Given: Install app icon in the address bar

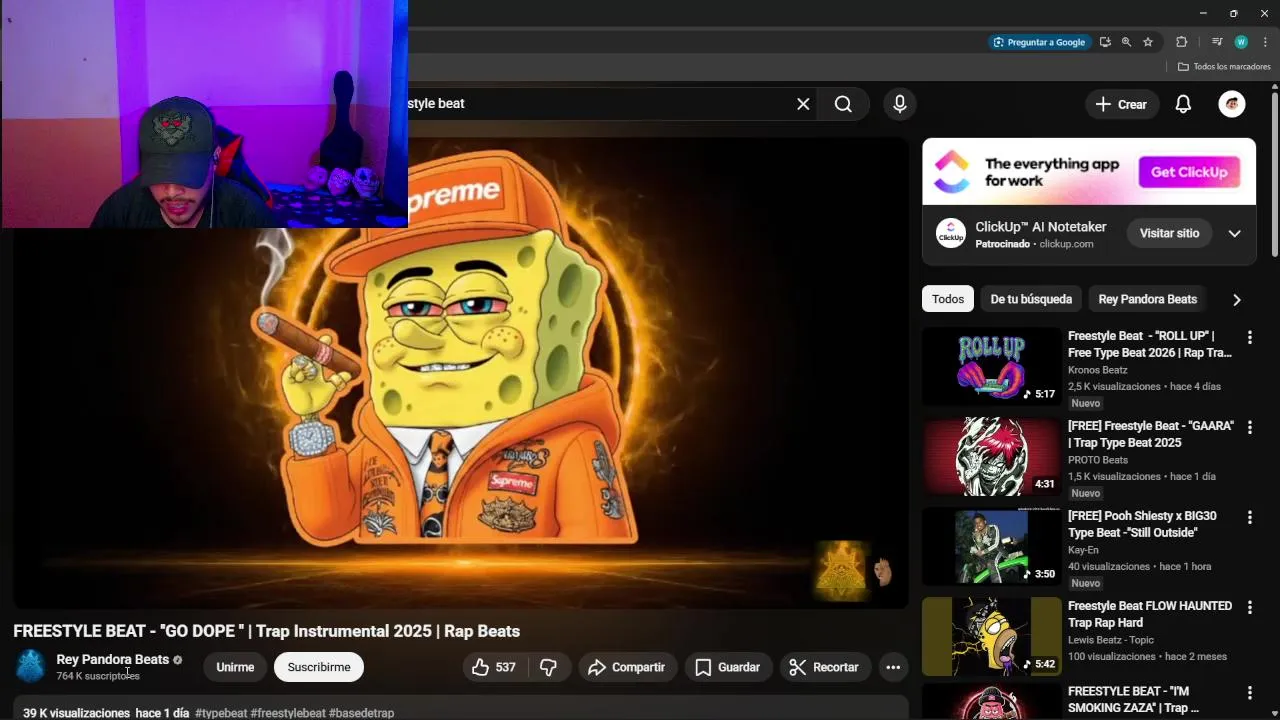Looking at the screenshot, I should tap(1105, 42).
